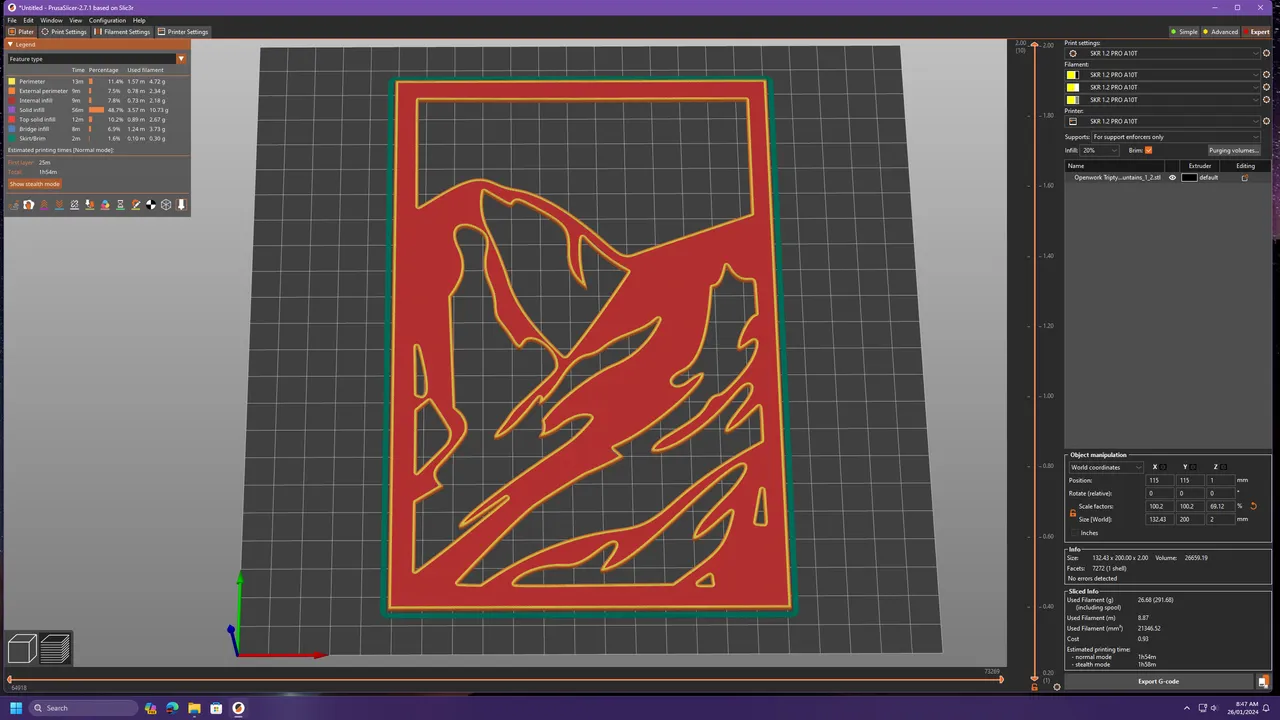Enable the Inches checkbox
This screenshot has width=1280, height=720.
tap(1073, 533)
